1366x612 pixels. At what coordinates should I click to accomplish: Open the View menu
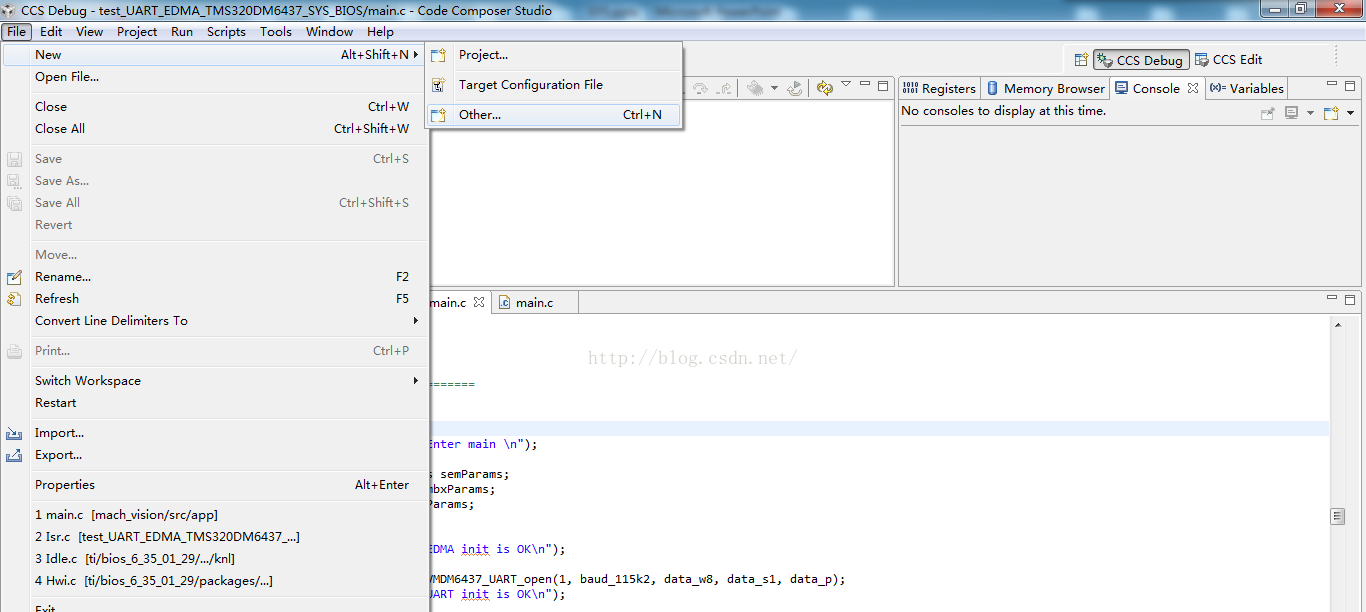(x=89, y=31)
